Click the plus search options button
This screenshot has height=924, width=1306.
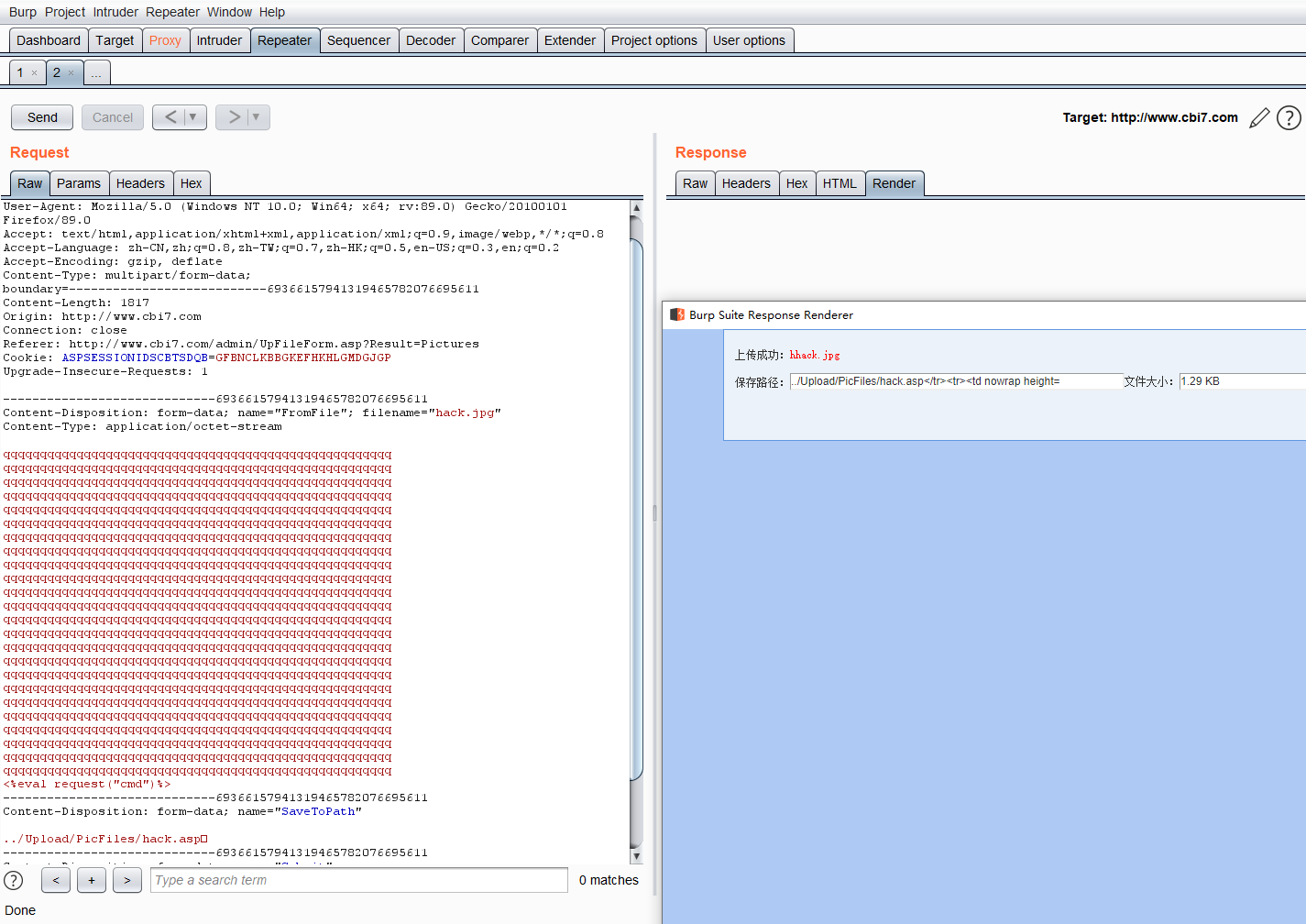click(x=92, y=880)
